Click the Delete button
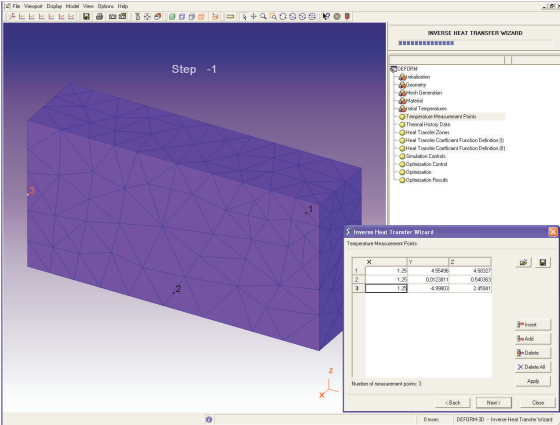 532,353
